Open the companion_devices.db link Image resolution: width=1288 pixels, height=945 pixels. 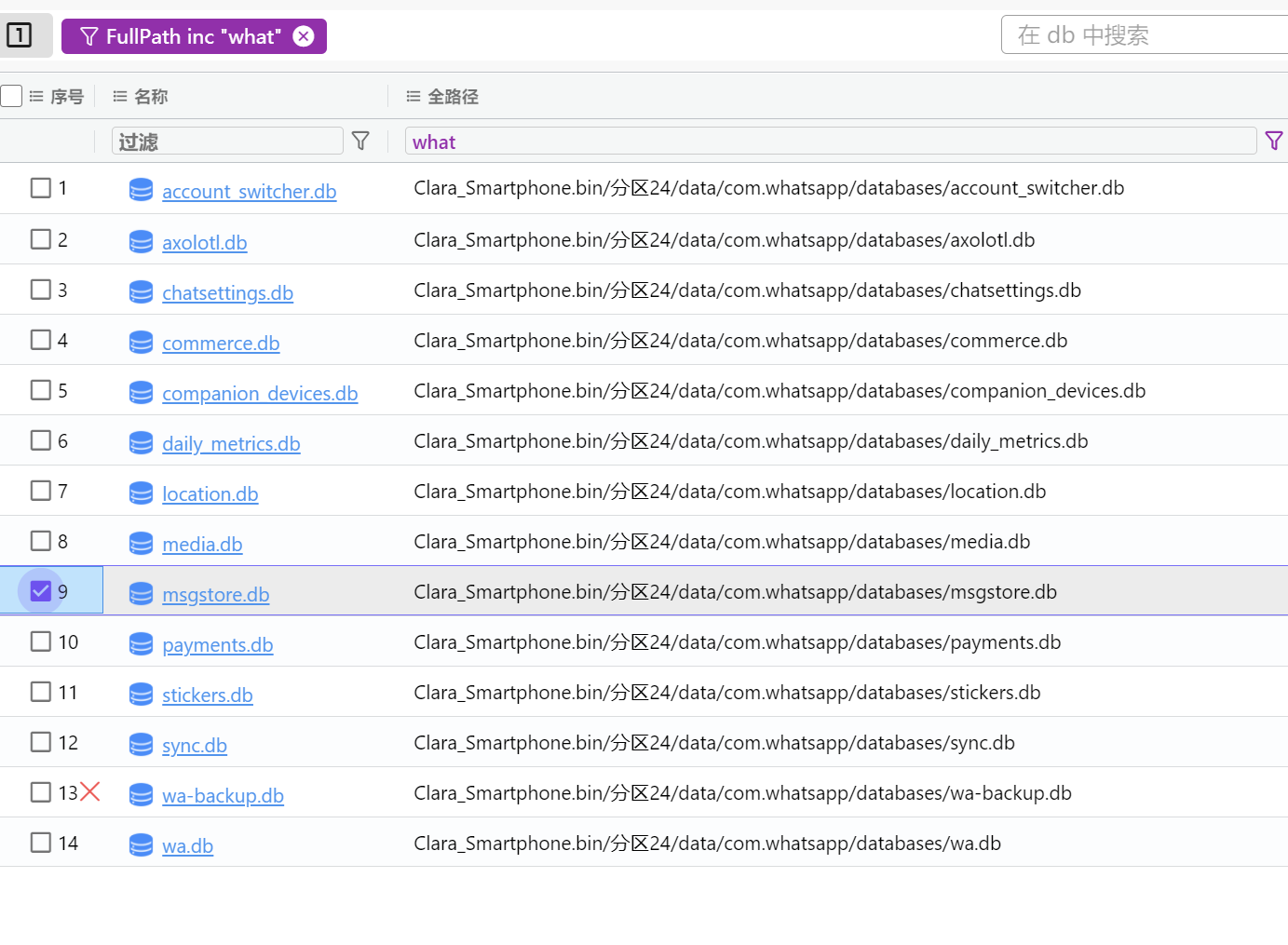point(260,393)
